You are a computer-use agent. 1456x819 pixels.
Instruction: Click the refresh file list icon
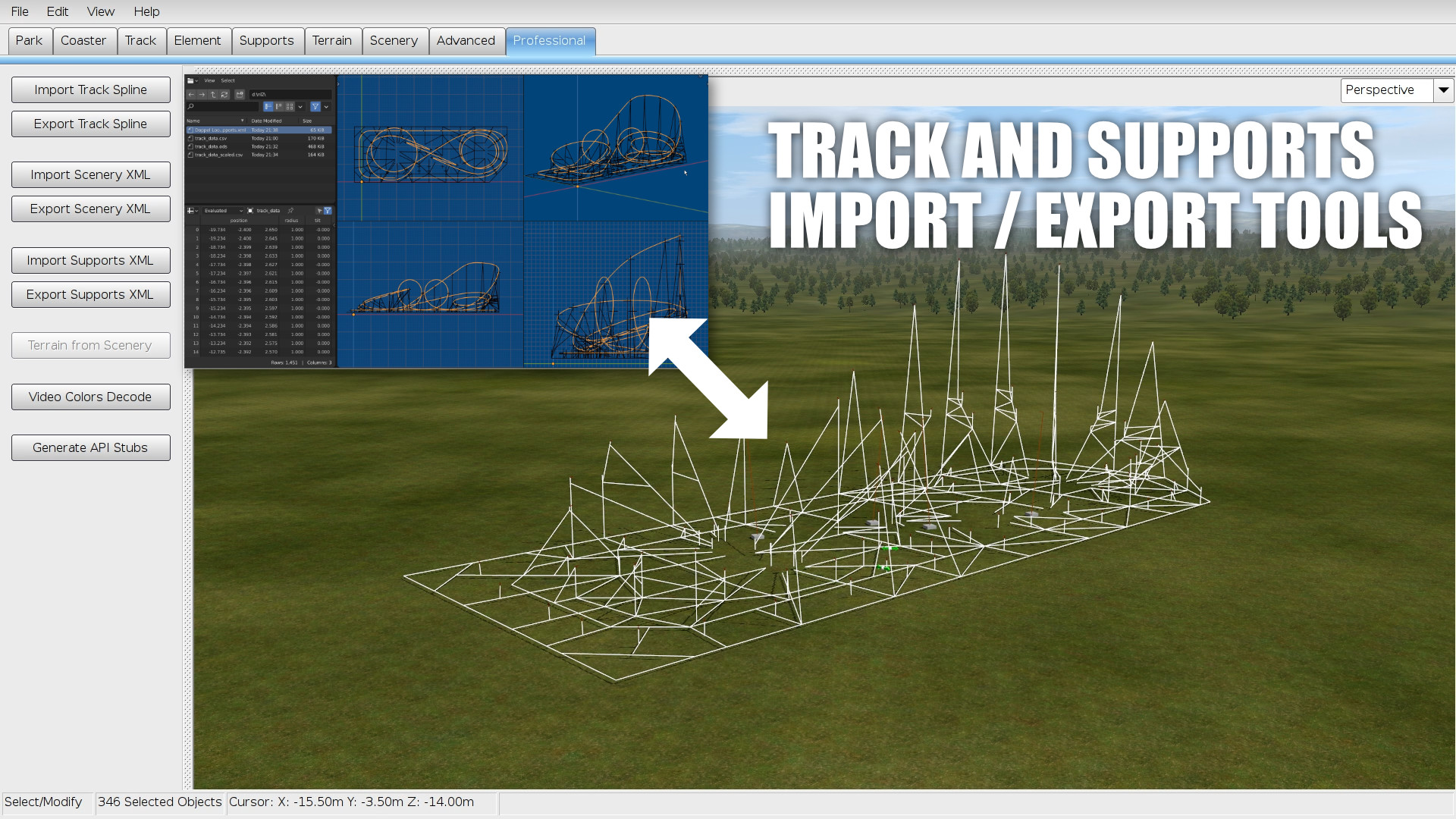coord(224,95)
